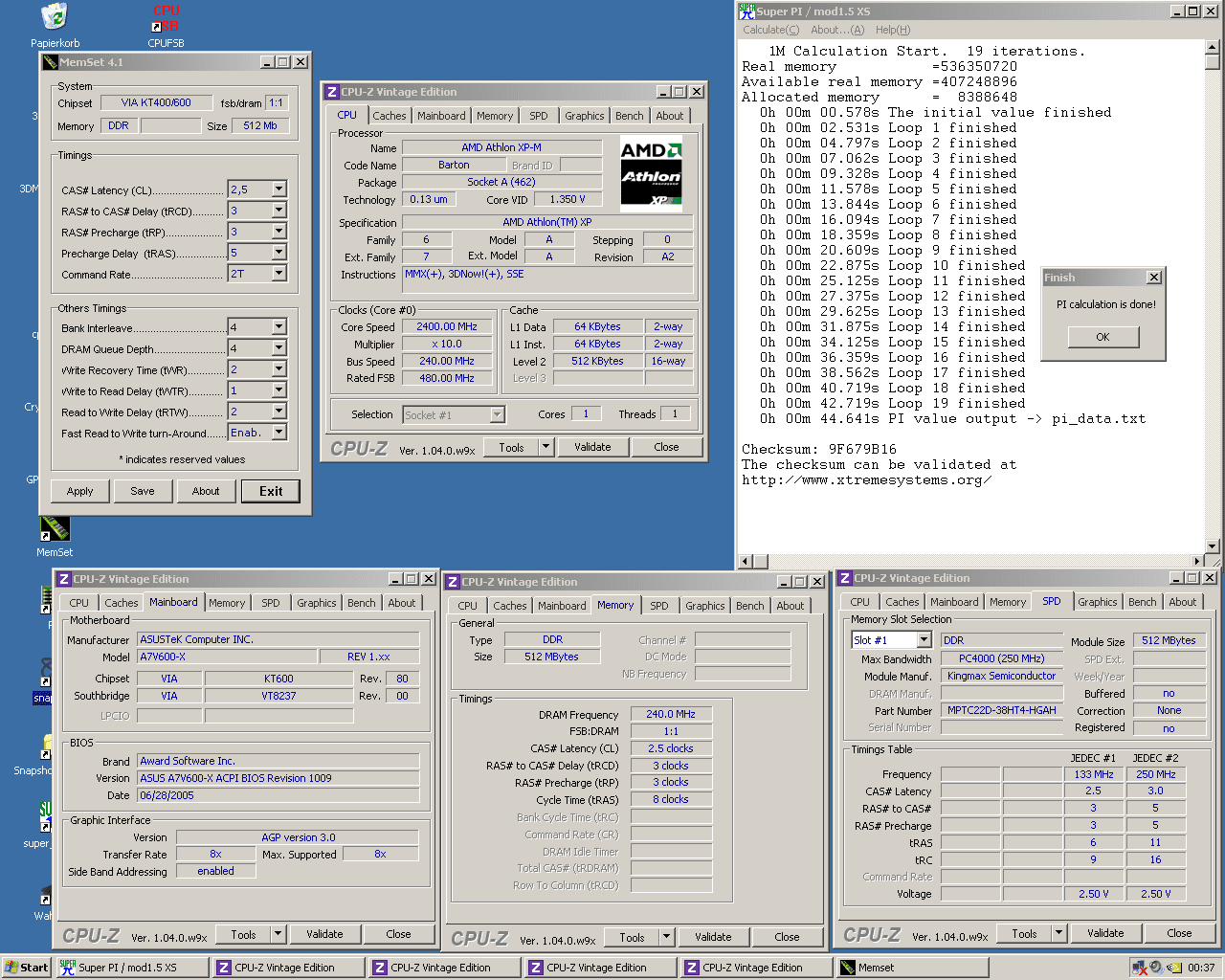Click the MemSet 4.1 title bar icon

click(50, 62)
